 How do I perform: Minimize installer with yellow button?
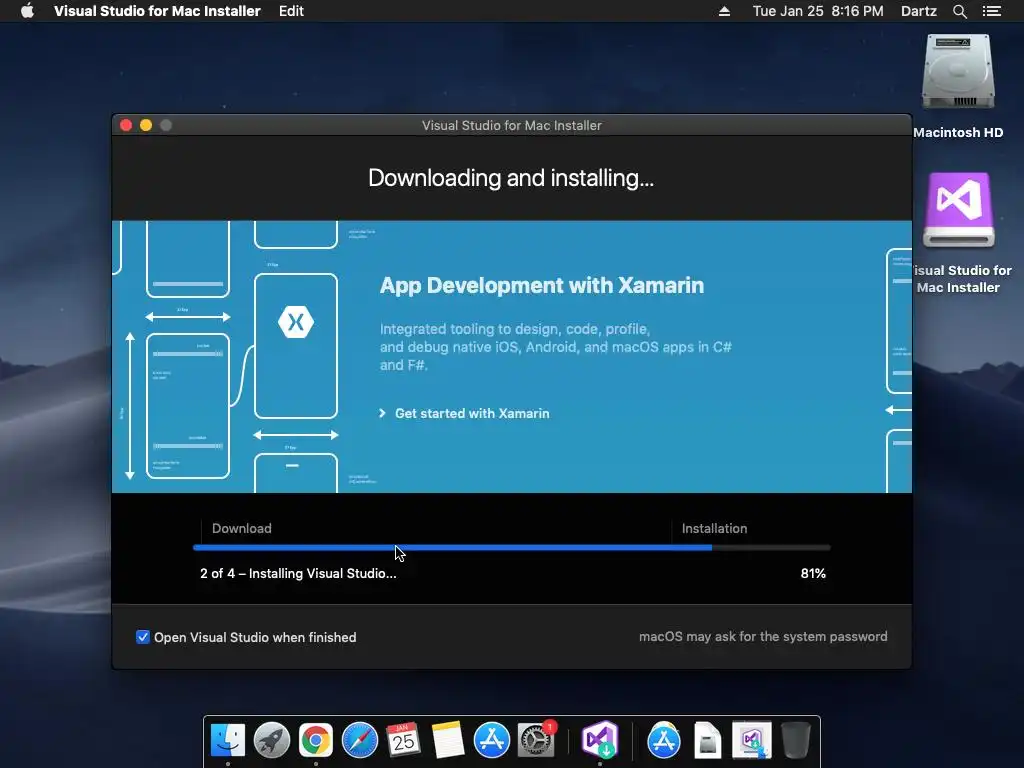click(x=146, y=125)
